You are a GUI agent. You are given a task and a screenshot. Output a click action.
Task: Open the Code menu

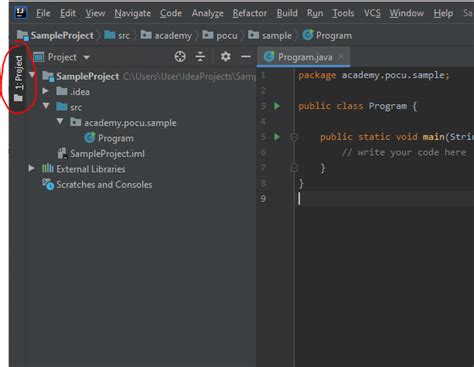[x=171, y=13]
